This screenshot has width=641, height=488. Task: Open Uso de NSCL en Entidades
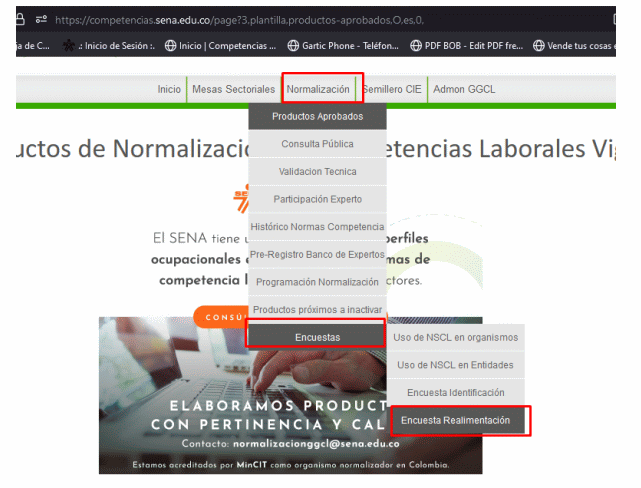pos(455,365)
